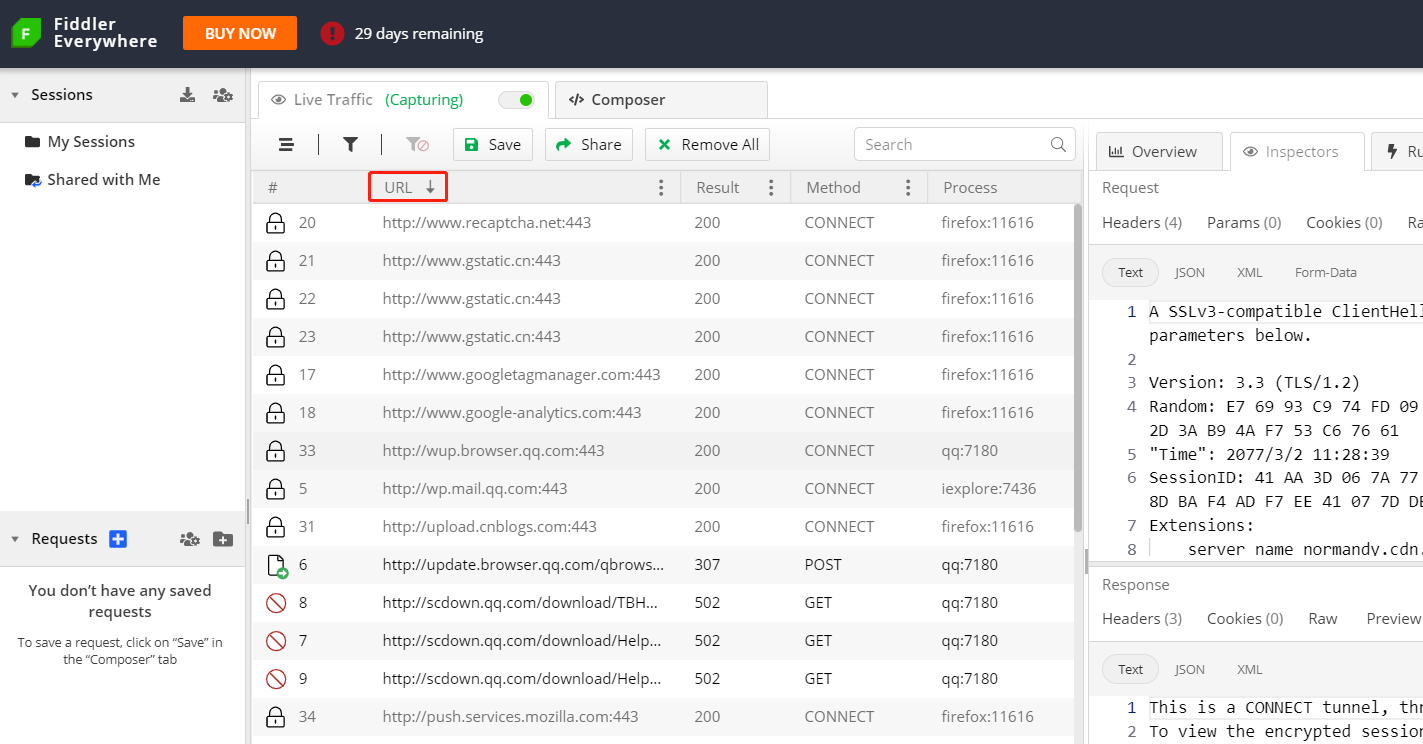
Task: Click lock icon of session 5
Action: (275, 489)
